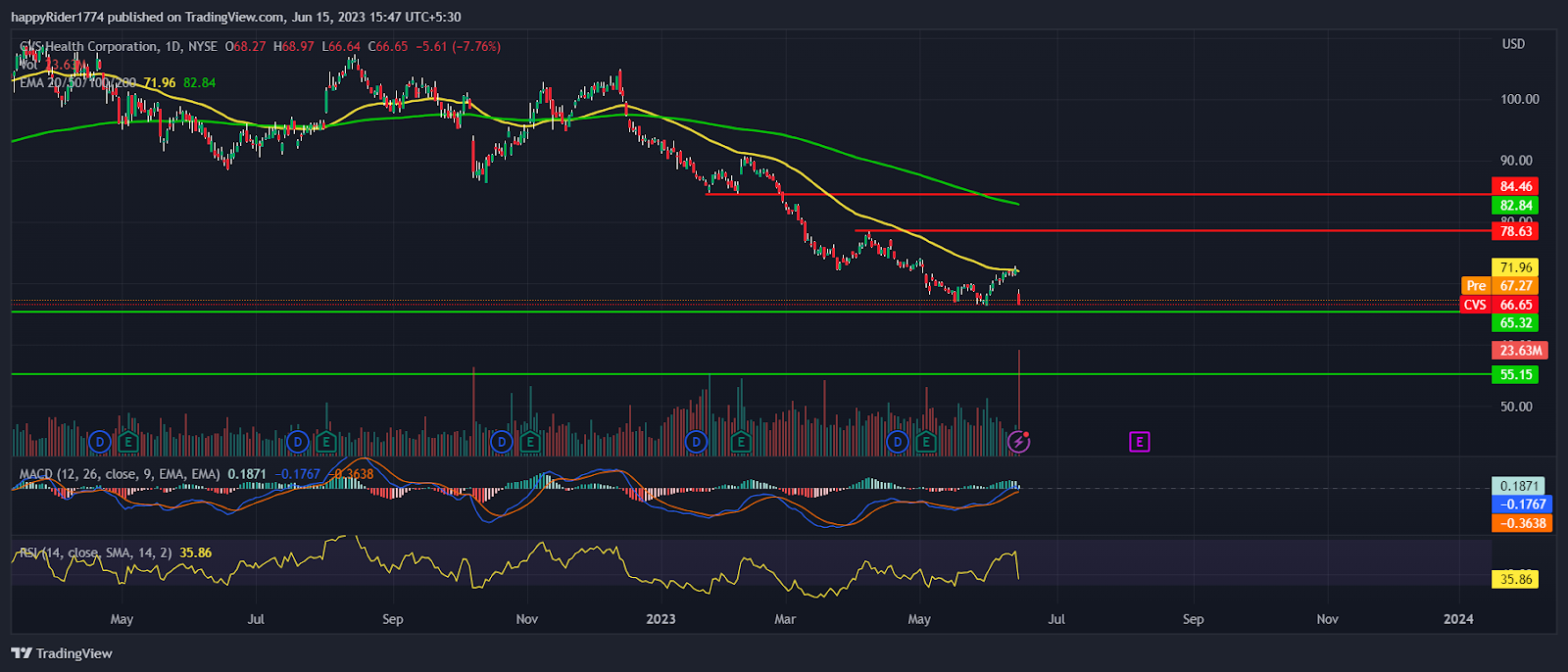Open the USD currency selector
The width and height of the screenshot is (1568, 672).
pos(1514,44)
